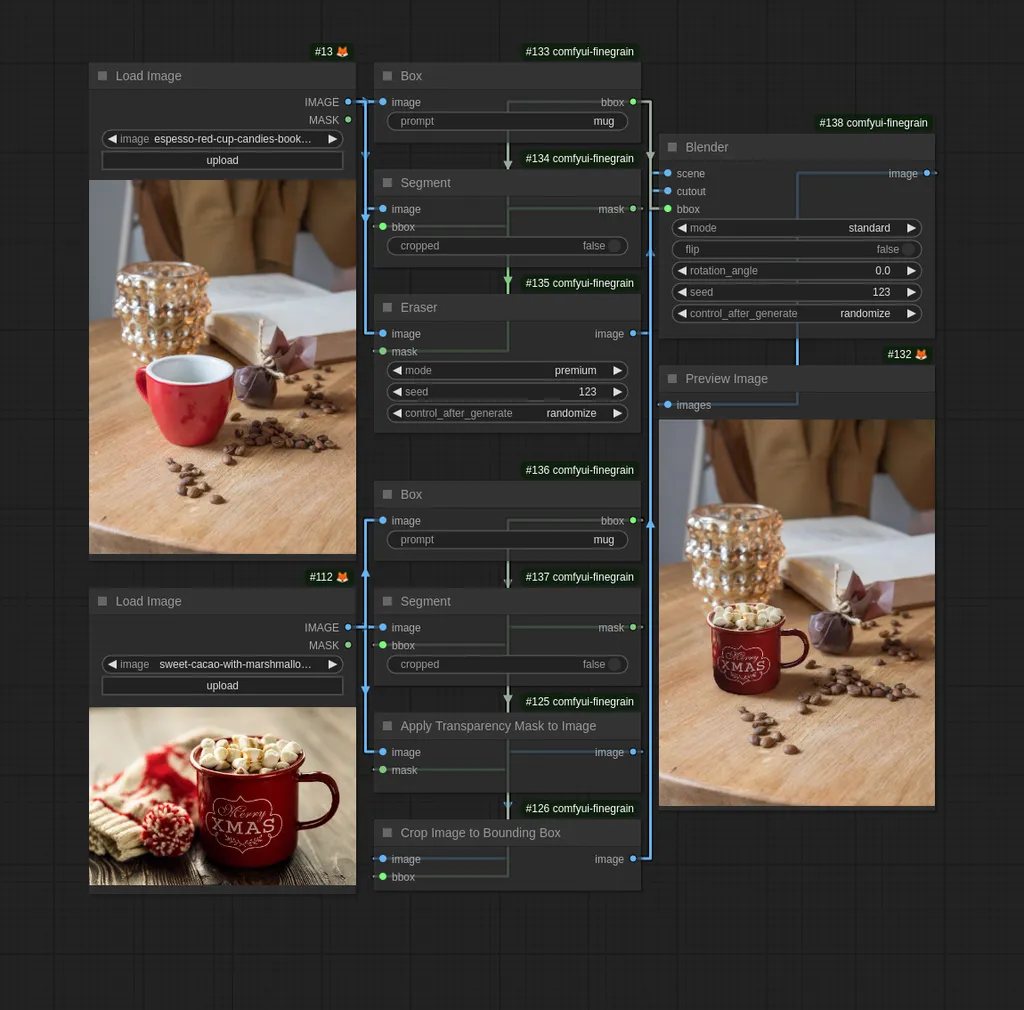Open the premium mode selector in the Eraser node
Screen dimensions: 1024x1010
[507, 370]
